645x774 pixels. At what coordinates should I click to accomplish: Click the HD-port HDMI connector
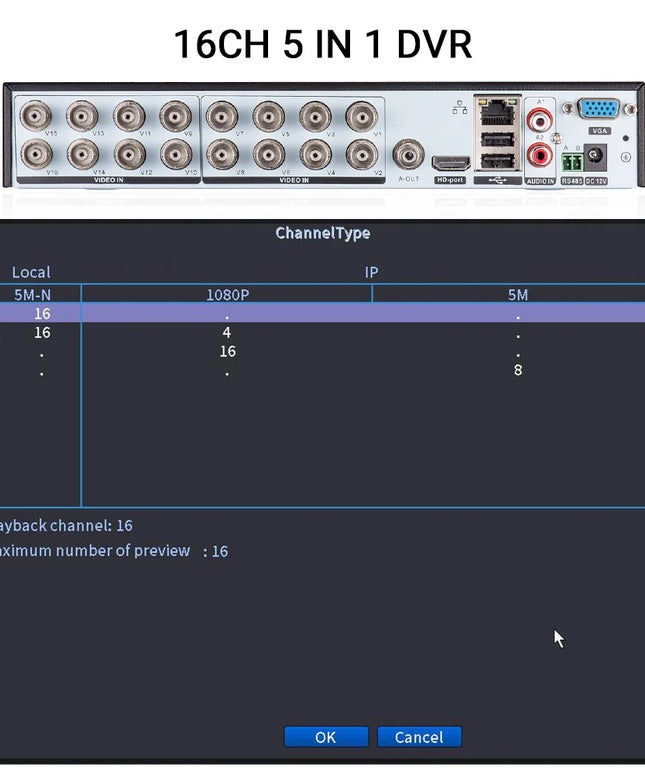(450, 162)
